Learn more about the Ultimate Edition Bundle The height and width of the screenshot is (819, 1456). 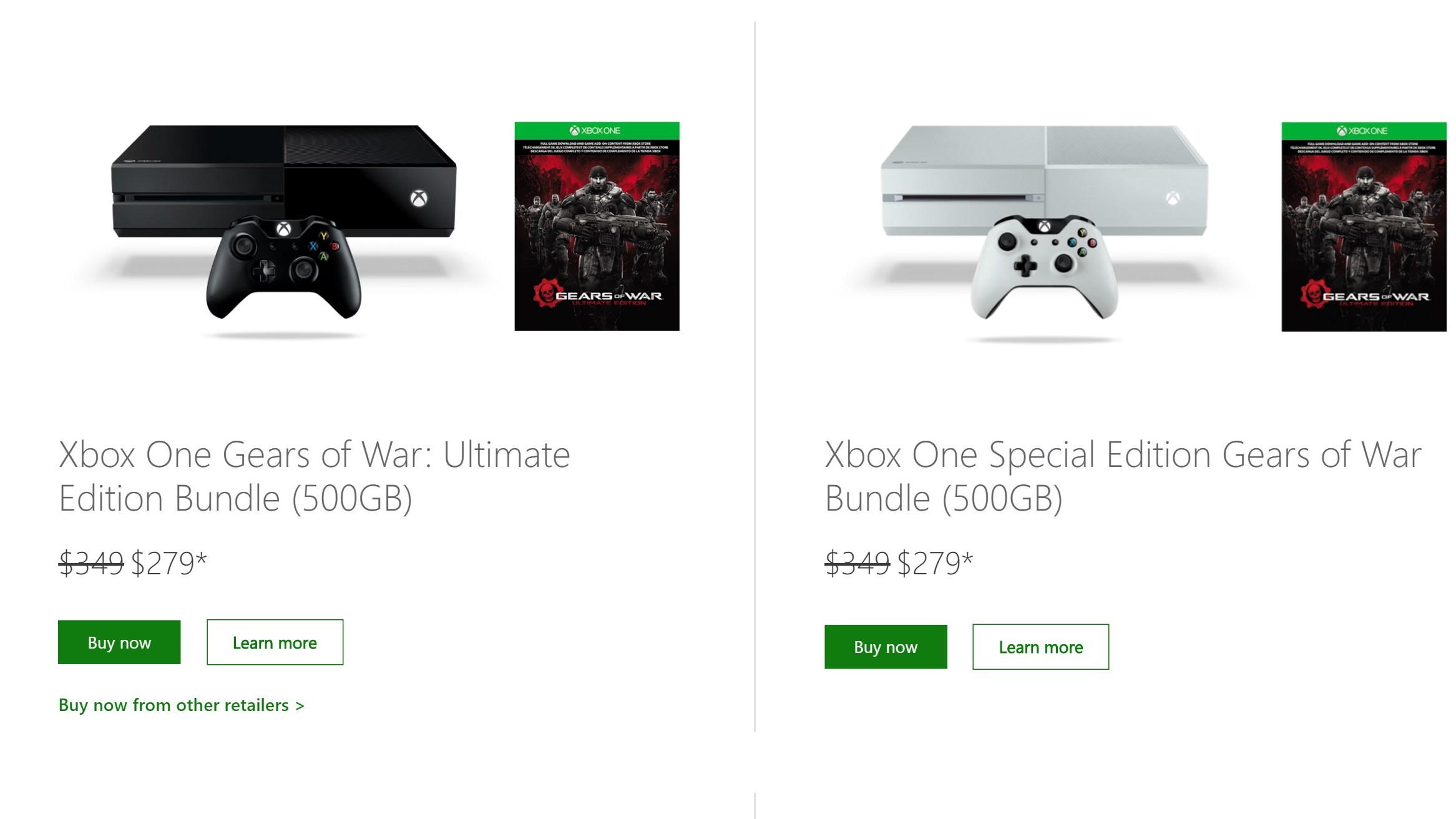(x=275, y=642)
